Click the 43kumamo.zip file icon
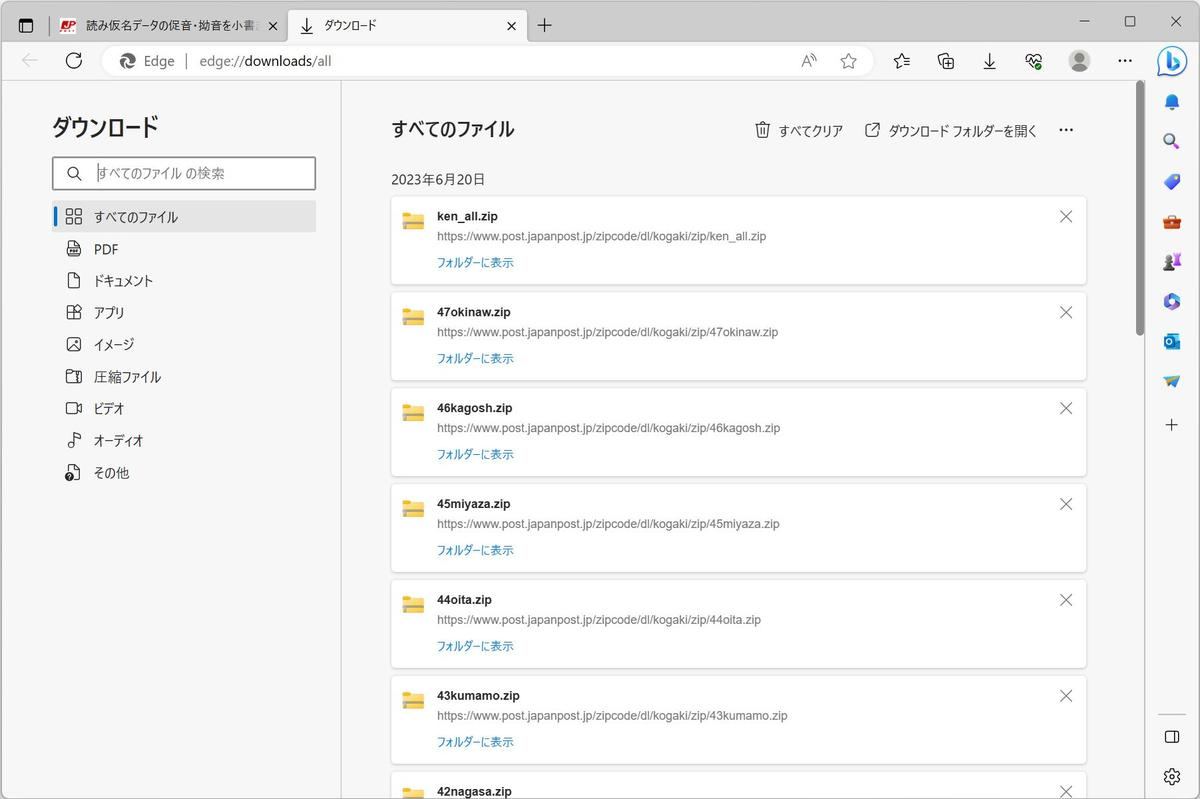This screenshot has height=799, width=1200. coord(413,700)
